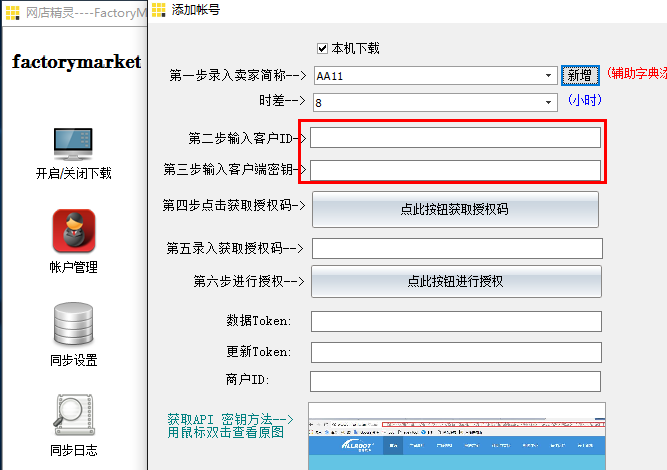Click the 开启/关闭下载 label

[74, 173]
